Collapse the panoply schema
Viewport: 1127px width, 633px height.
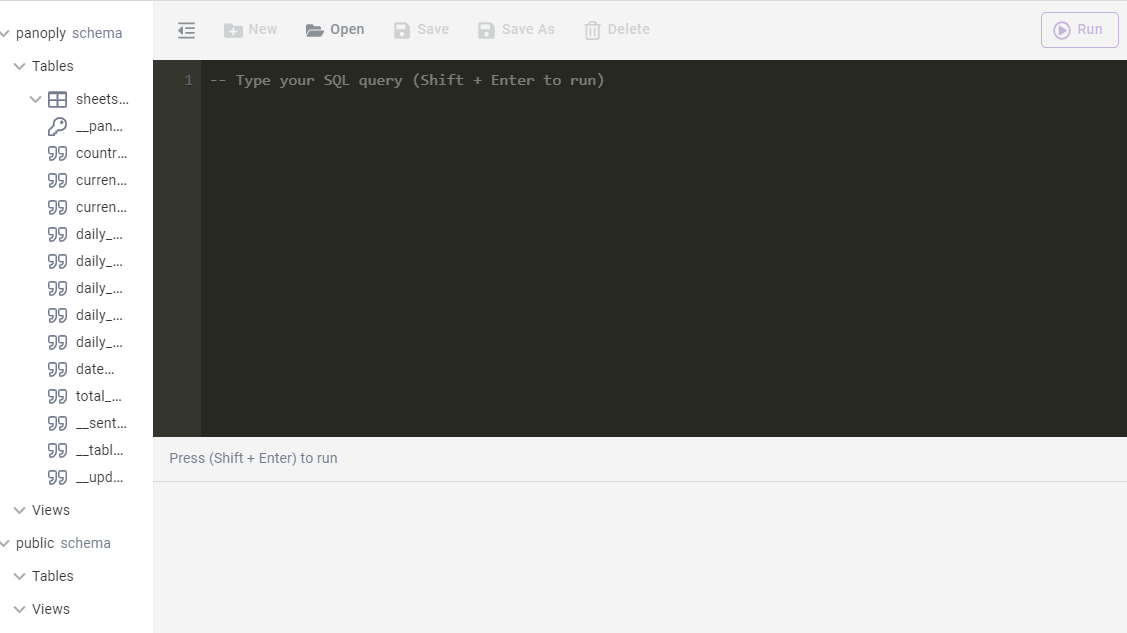(7, 33)
